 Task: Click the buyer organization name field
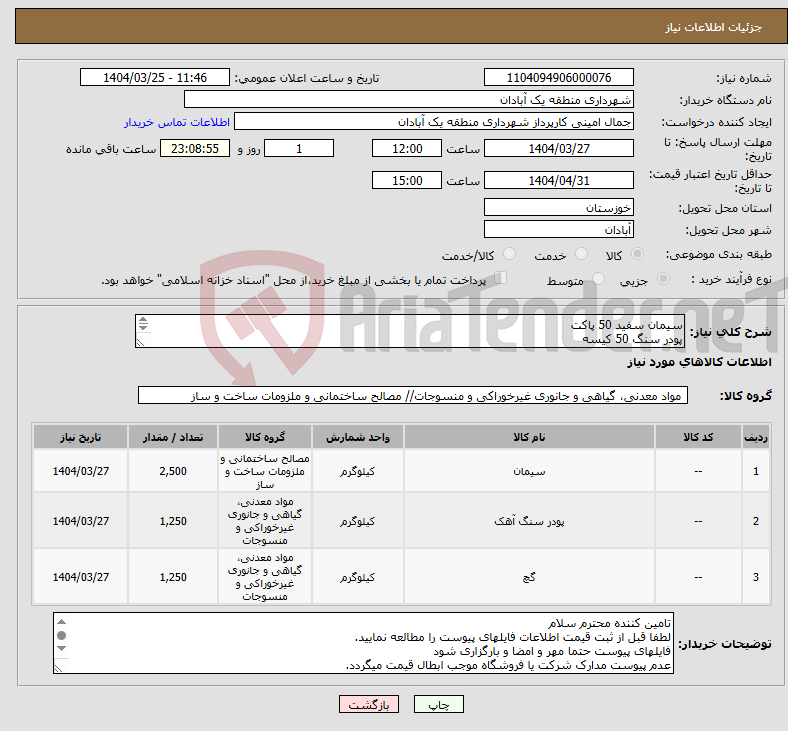coord(409,99)
